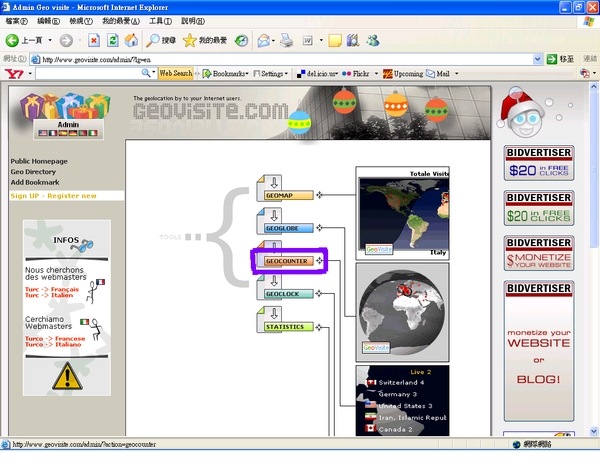The image size is (600, 469).
Task: Click the green Go arrow button
Action: coord(551,59)
